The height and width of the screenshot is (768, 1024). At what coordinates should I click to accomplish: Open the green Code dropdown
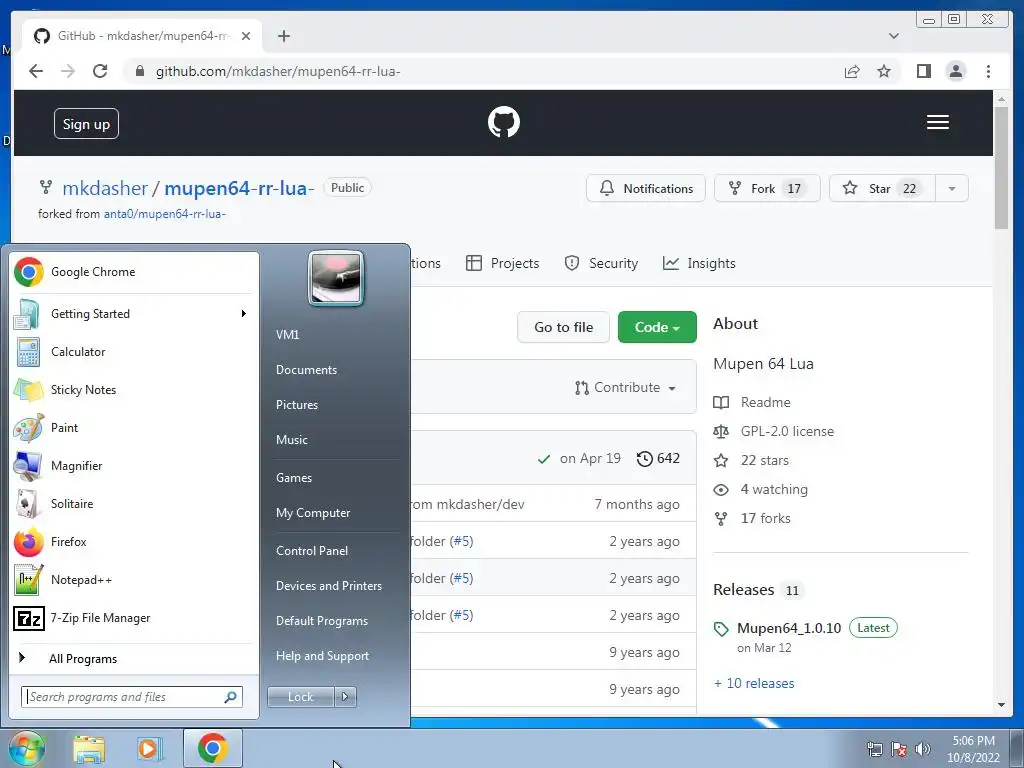coord(657,327)
